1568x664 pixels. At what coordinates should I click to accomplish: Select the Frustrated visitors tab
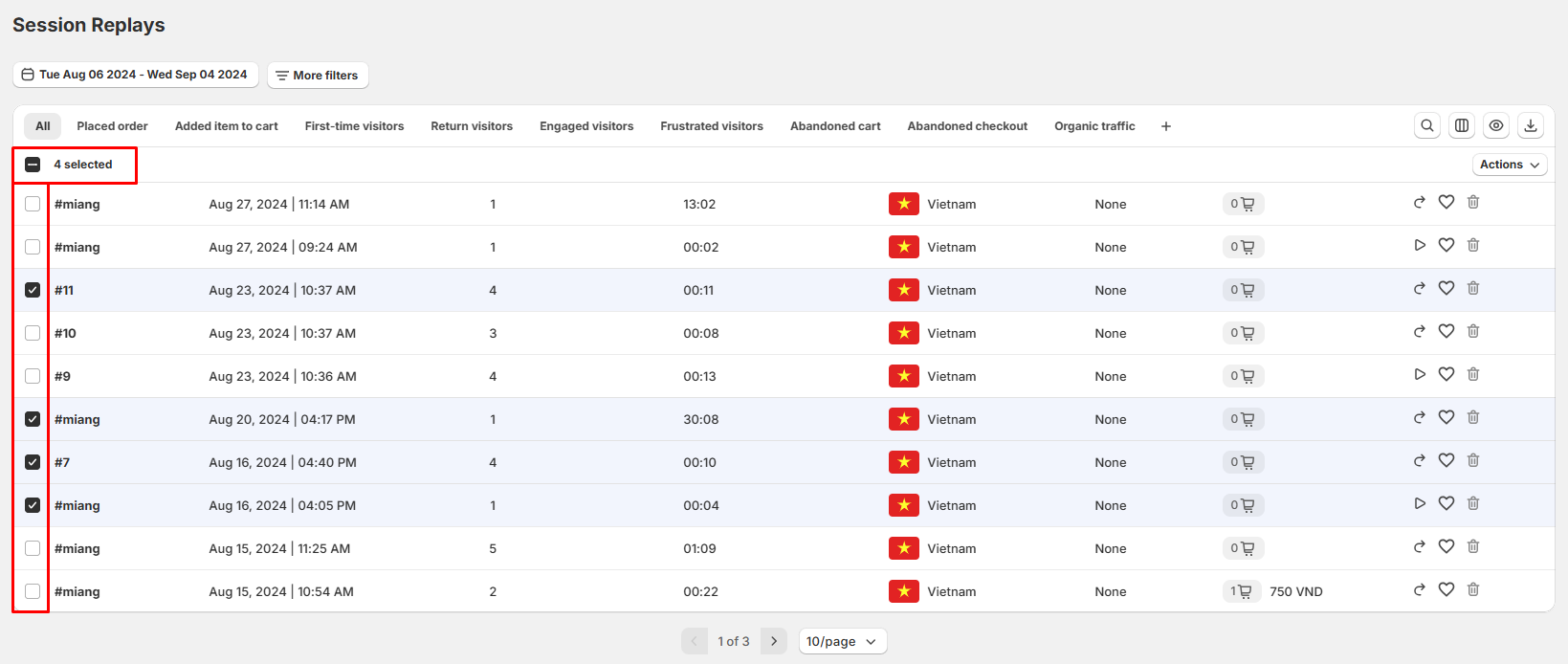pyautogui.click(x=711, y=126)
